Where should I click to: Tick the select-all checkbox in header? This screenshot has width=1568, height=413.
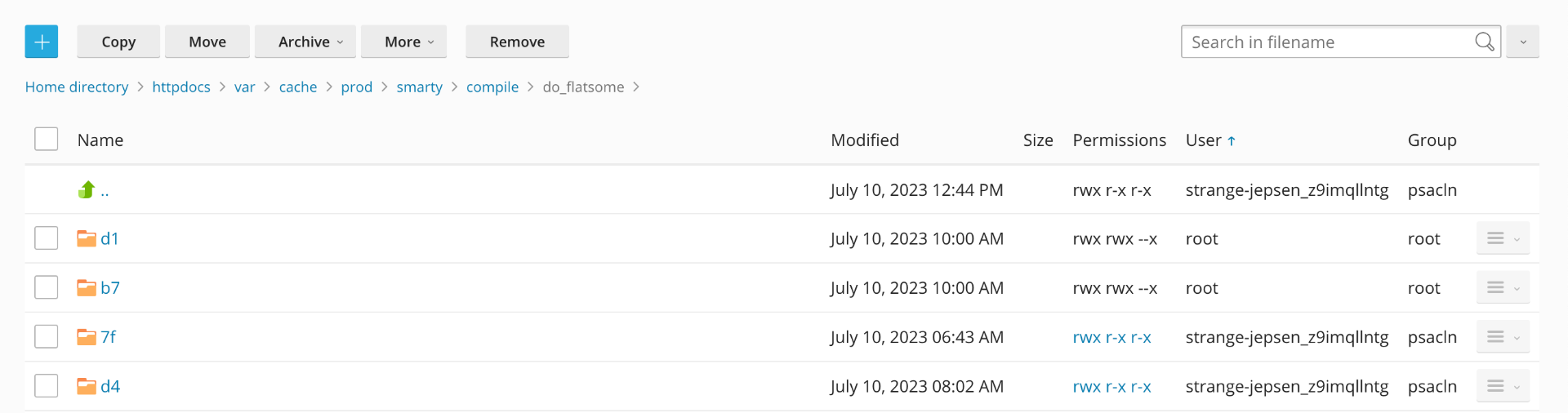(x=47, y=140)
